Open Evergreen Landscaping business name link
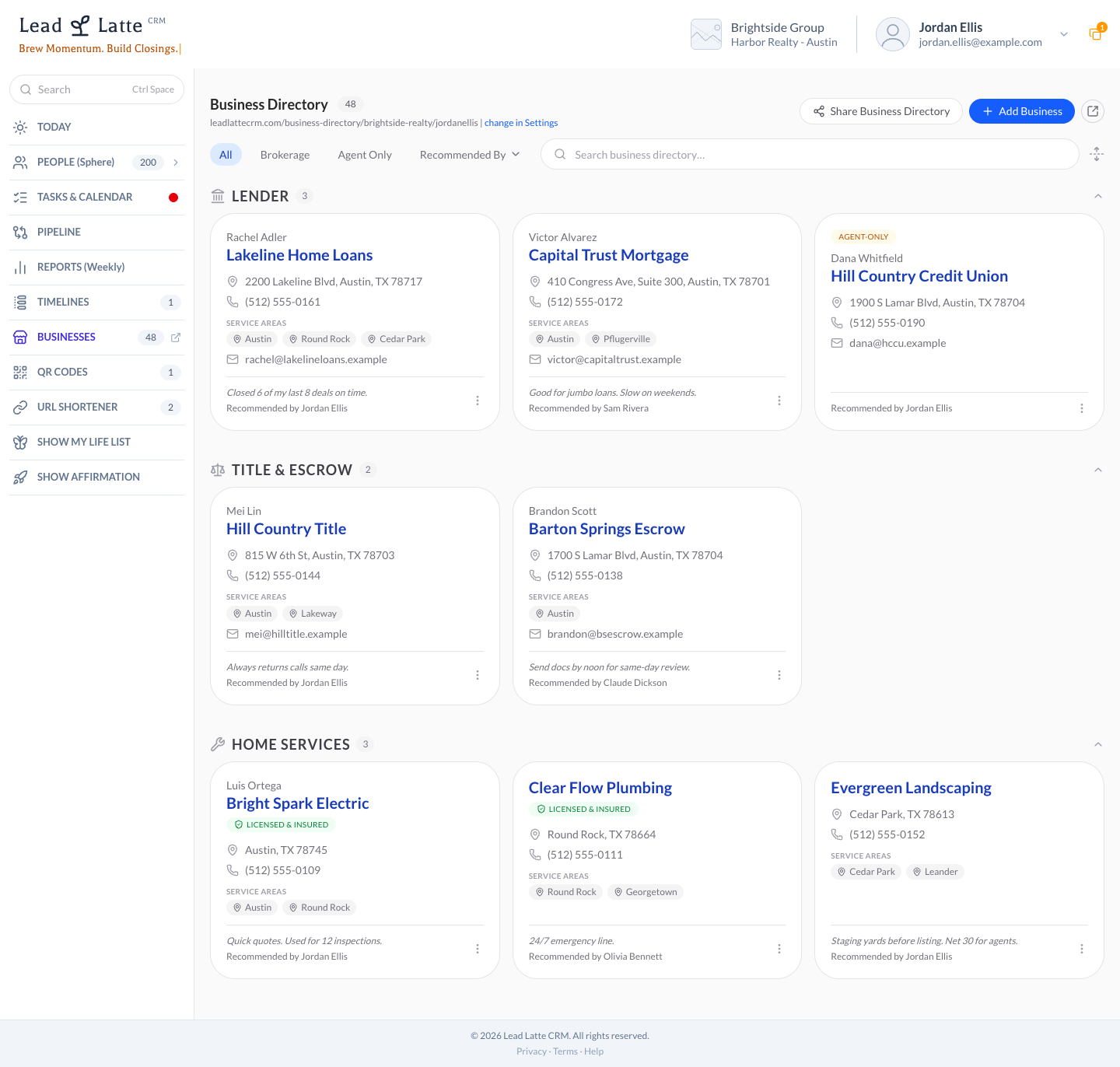The height and width of the screenshot is (1067, 1120). coord(911,788)
